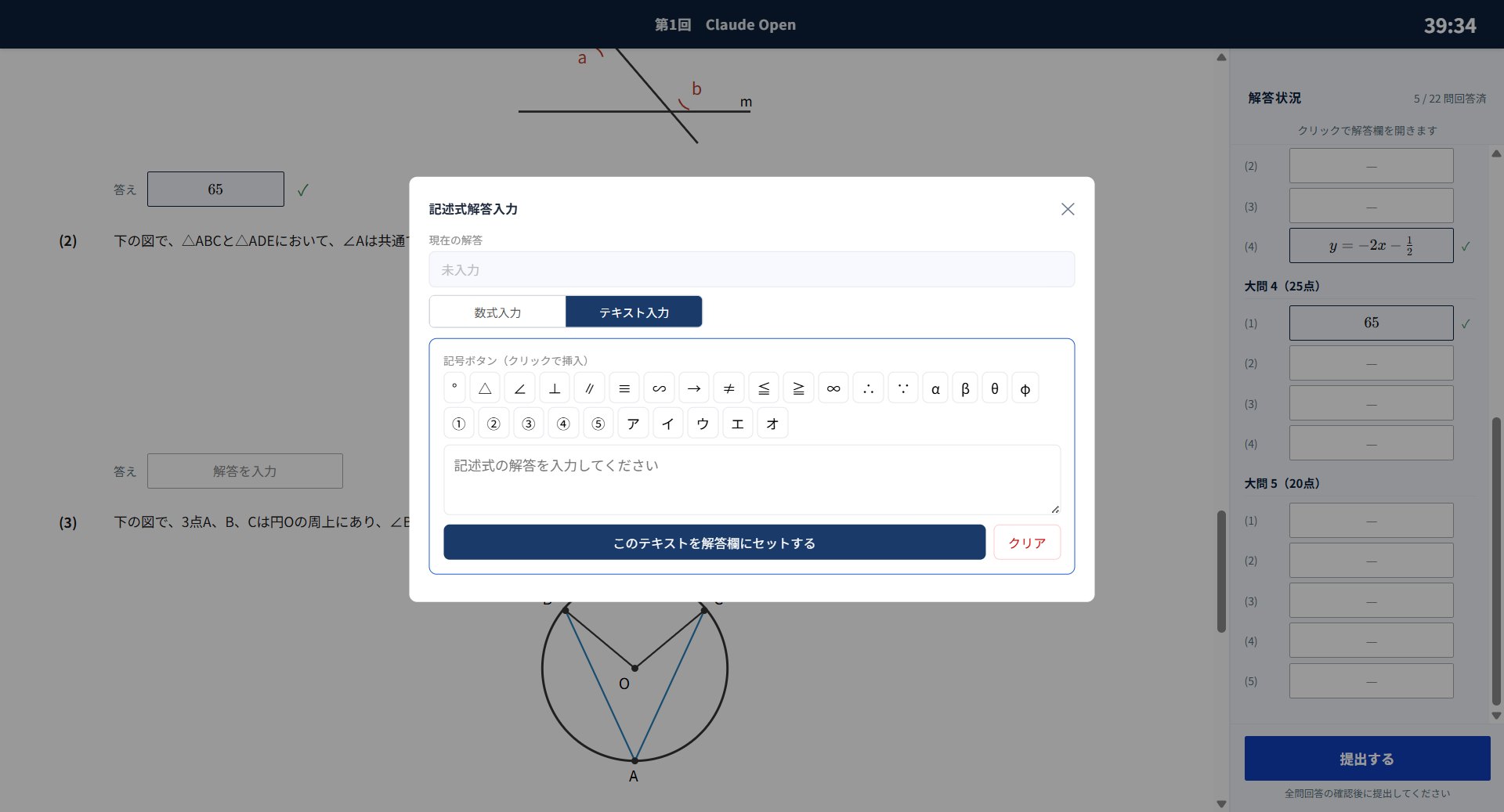
Task: Insert the infinity symbol ∞
Action: pos(833,388)
